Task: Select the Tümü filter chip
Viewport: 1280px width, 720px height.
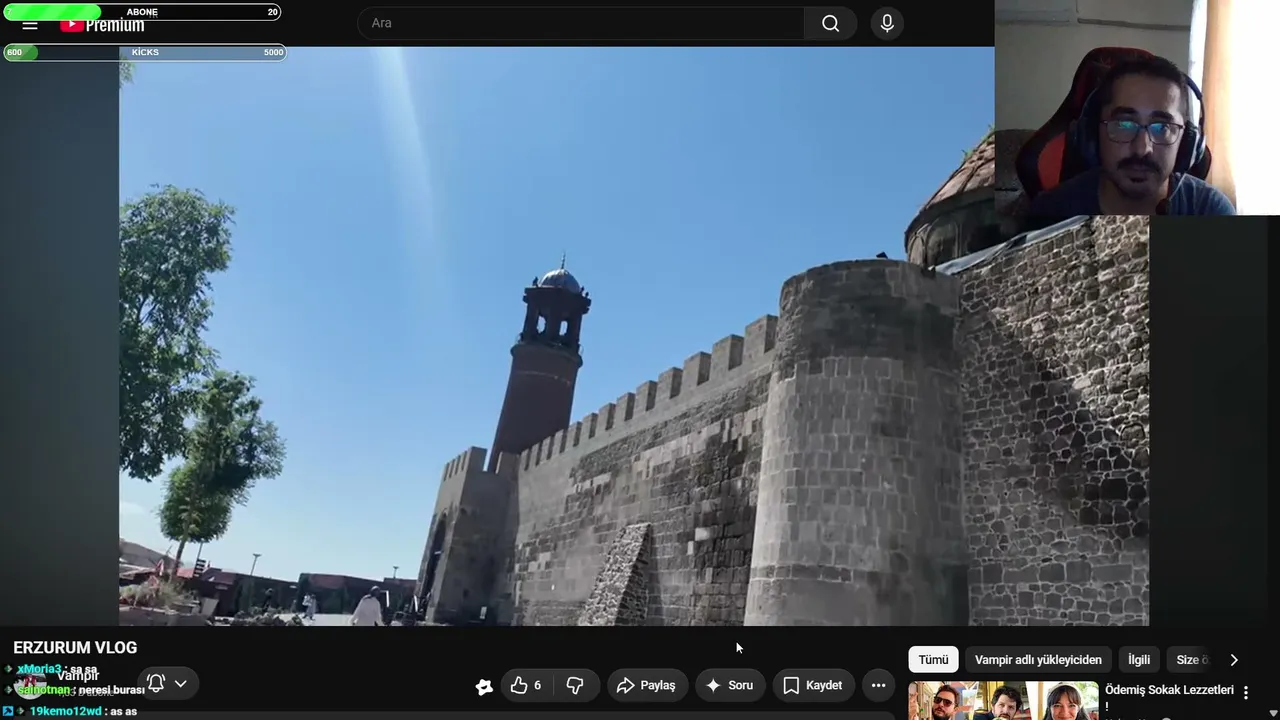Action: [933, 660]
